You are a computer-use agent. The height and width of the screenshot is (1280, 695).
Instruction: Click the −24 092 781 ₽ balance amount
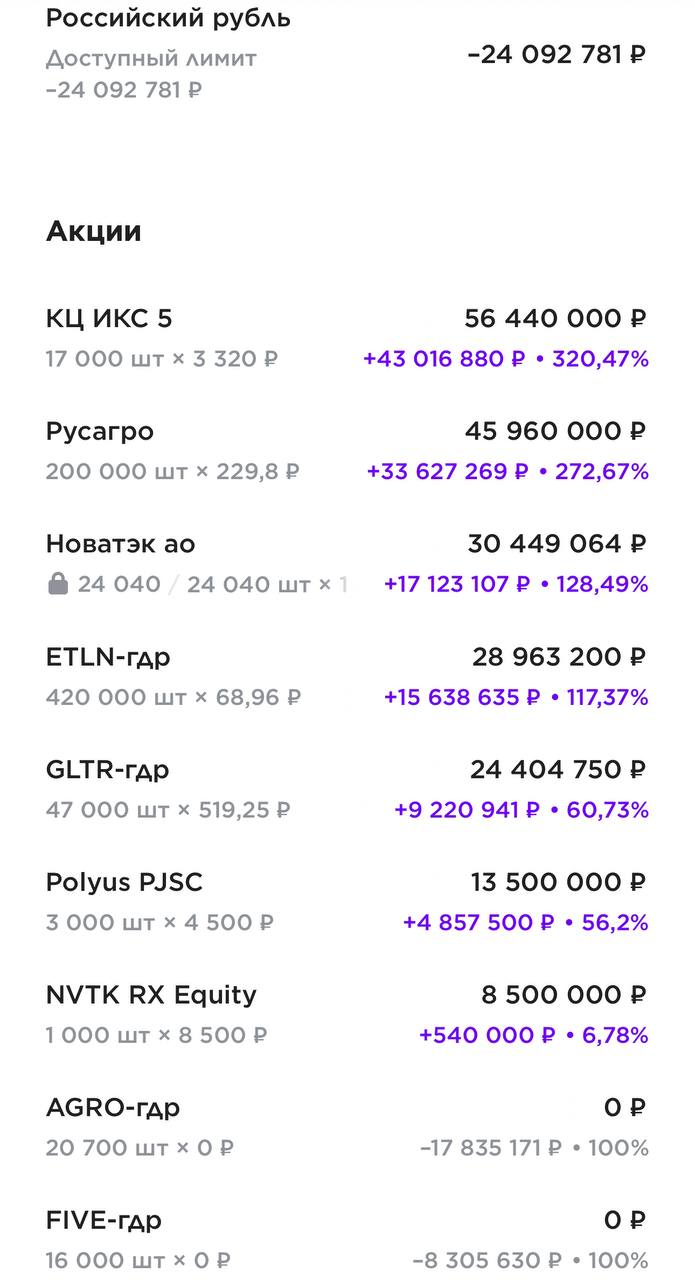556,55
